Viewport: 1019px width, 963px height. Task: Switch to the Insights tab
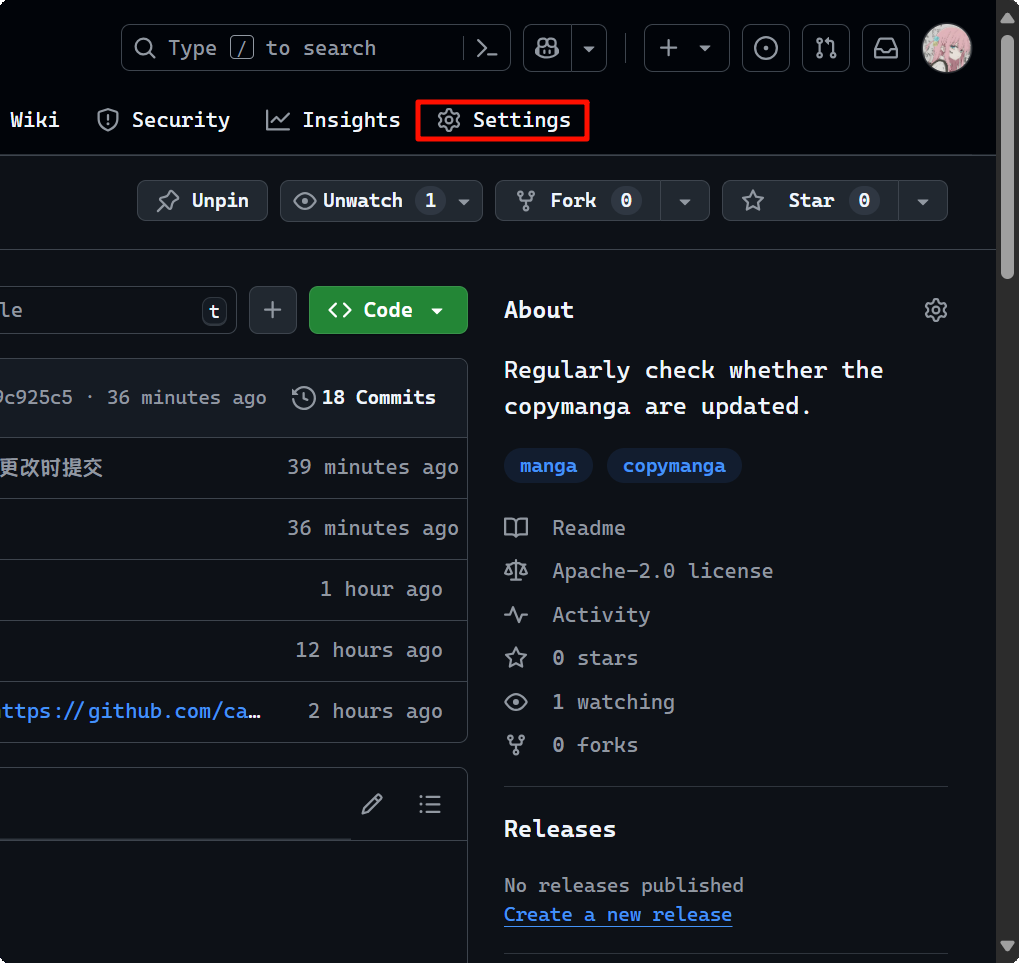pos(333,120)
